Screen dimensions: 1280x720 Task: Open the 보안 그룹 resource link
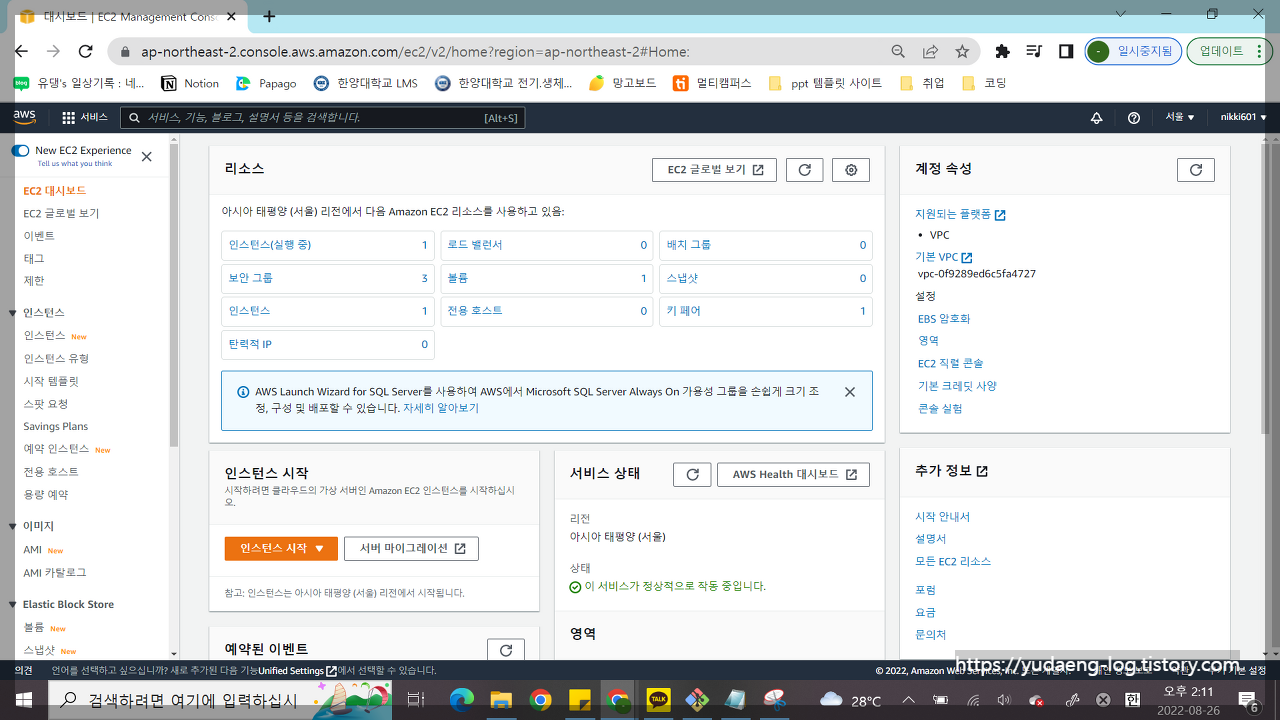click(x=250, y=278)
